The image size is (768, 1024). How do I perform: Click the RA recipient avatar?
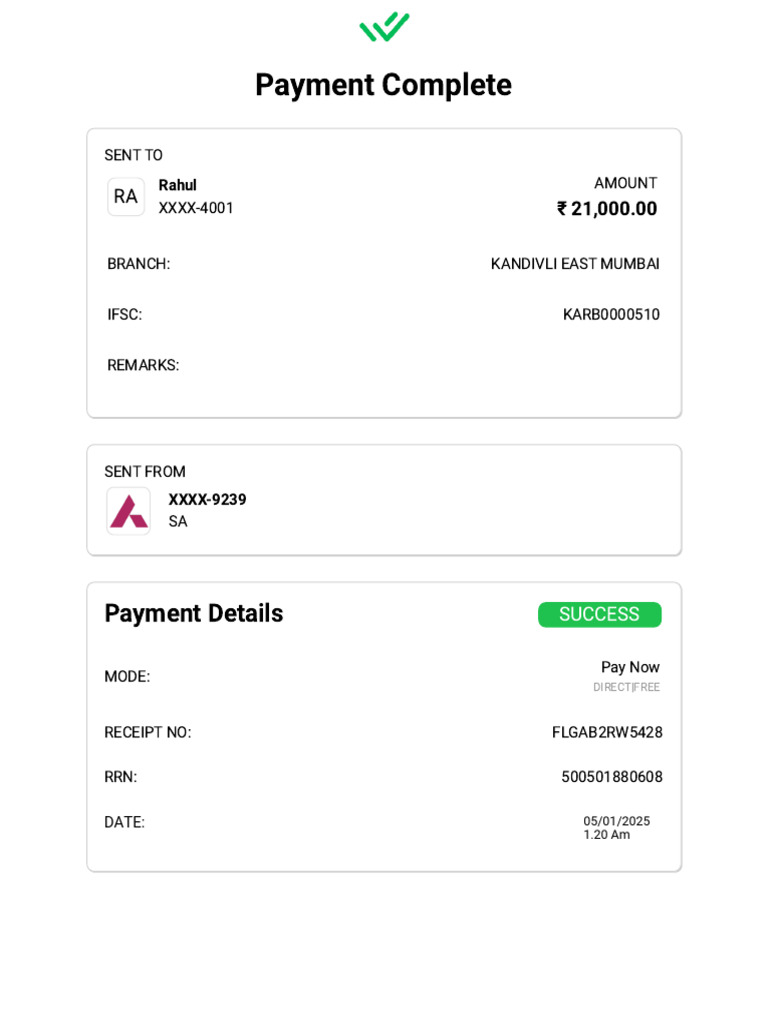[x=126, y=197]
